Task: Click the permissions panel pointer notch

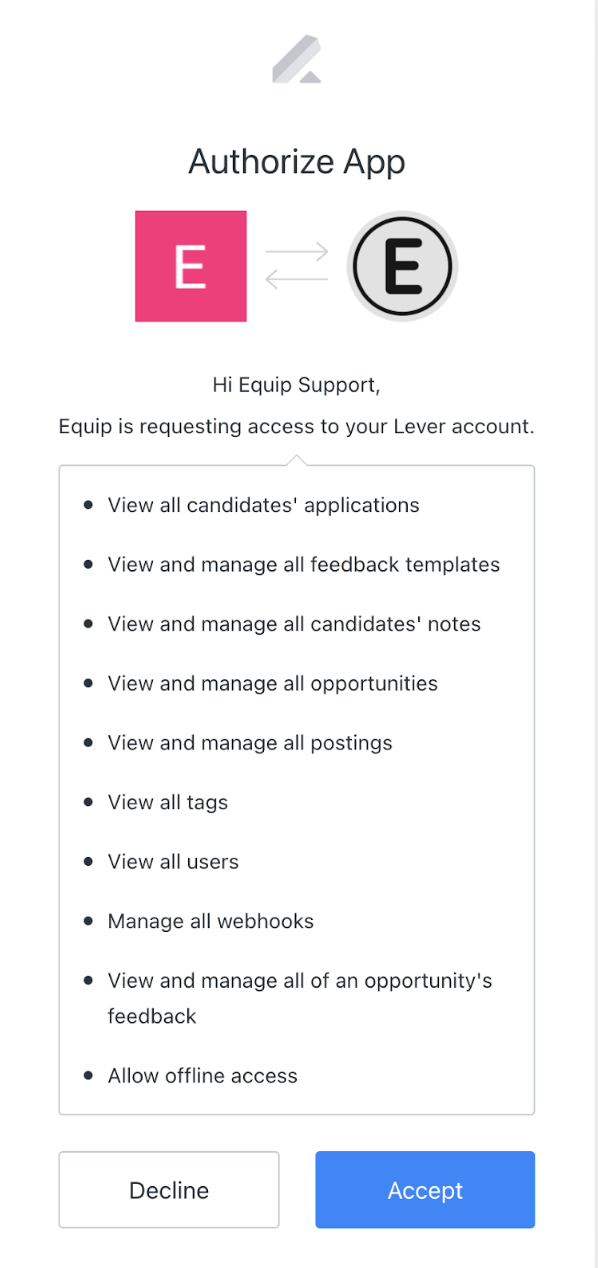Action: coord(296,457)
